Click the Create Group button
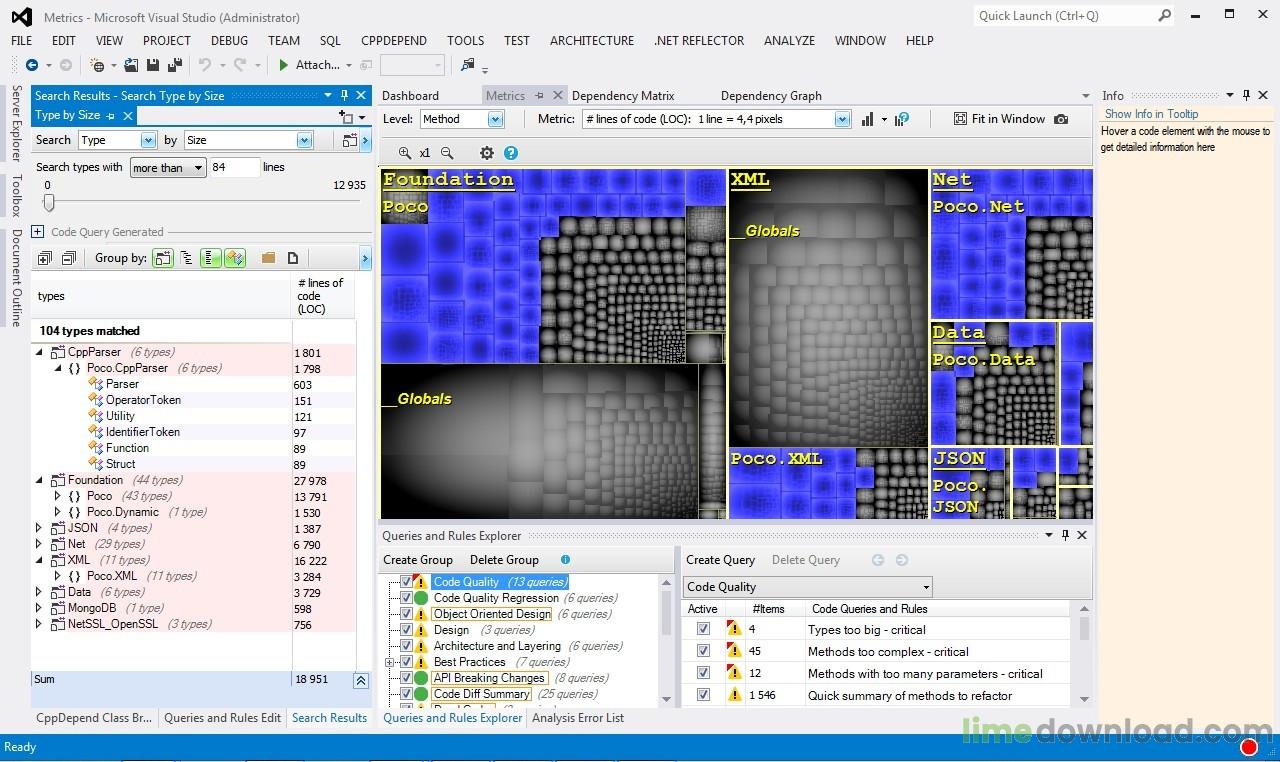 coord(418,560)
